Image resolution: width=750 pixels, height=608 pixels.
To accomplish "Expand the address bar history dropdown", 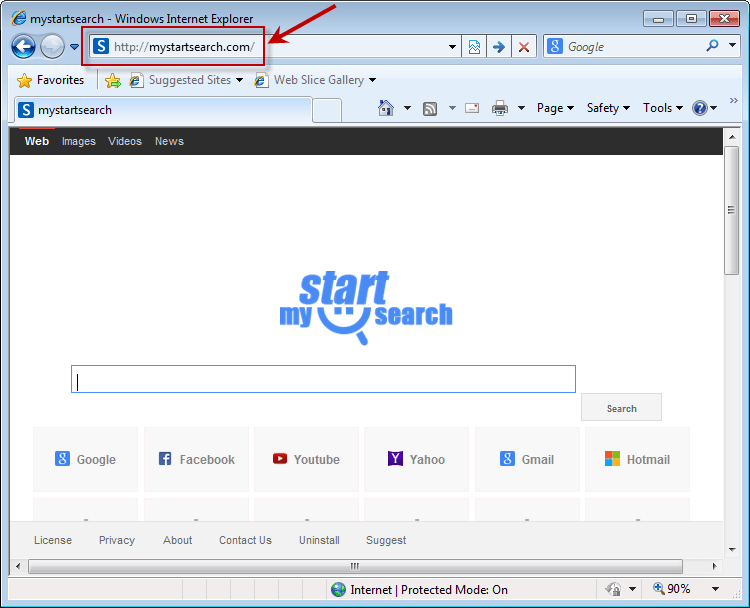I will coord(452,47).
